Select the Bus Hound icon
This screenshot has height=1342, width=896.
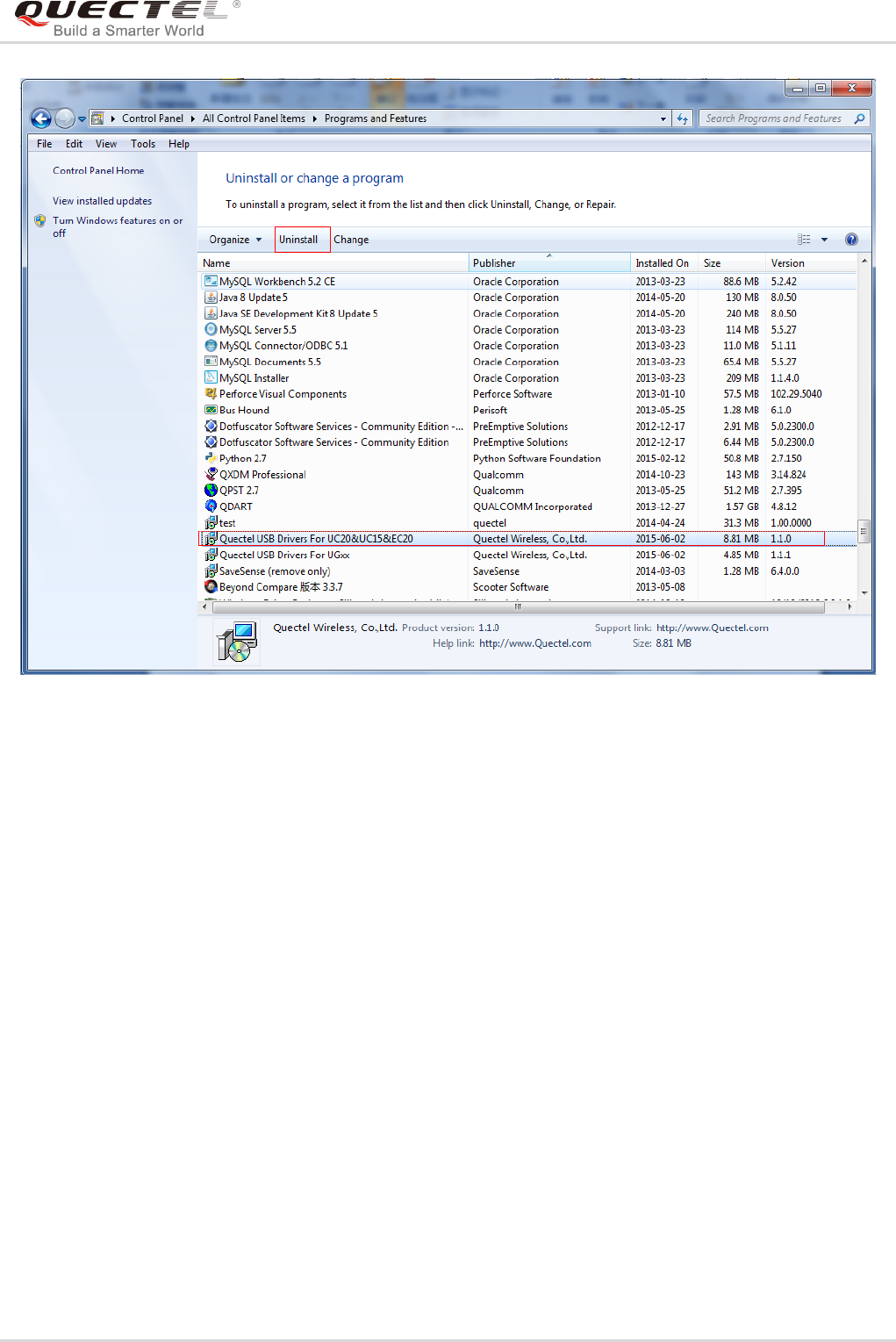tap(211, 410)
